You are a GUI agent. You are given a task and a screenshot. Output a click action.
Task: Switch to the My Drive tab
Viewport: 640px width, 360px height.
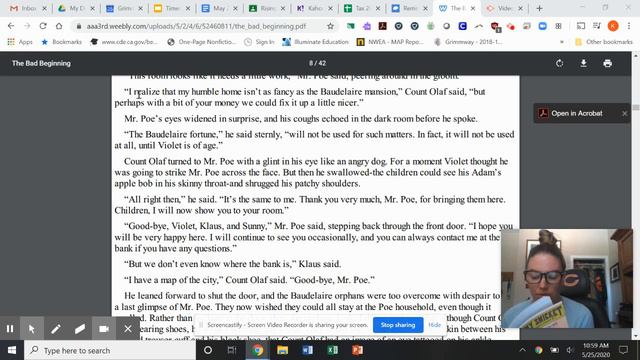pos(76,8)
